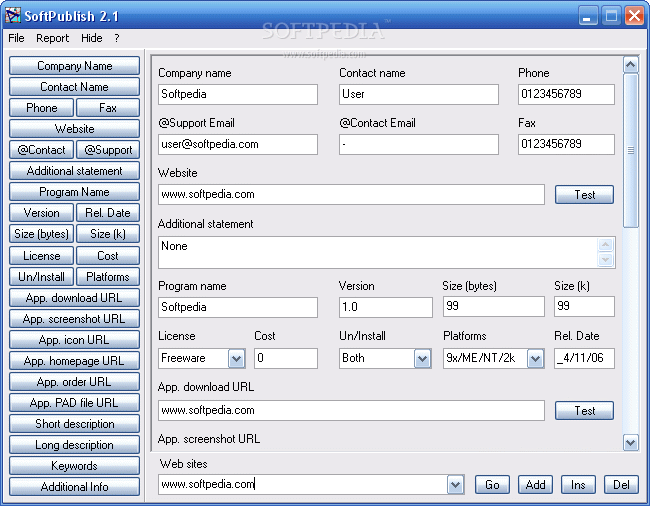Image resolution: width=650 pixels, height=506 pixels.
Task: Click the App. homepage URL sidebar button
Action: (x=75, y=361)
